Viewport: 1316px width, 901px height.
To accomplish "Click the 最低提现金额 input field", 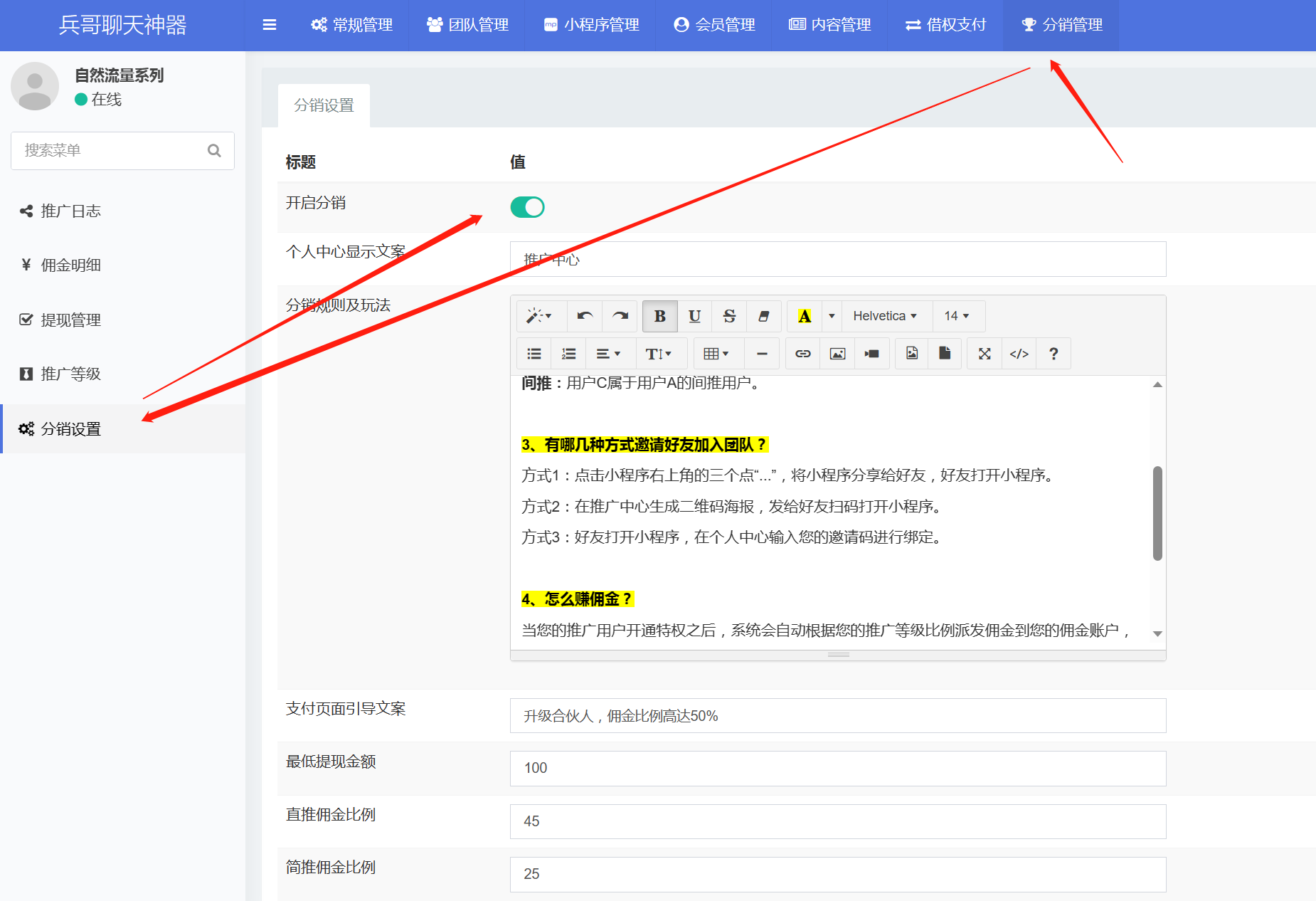I will click(837, 769).
